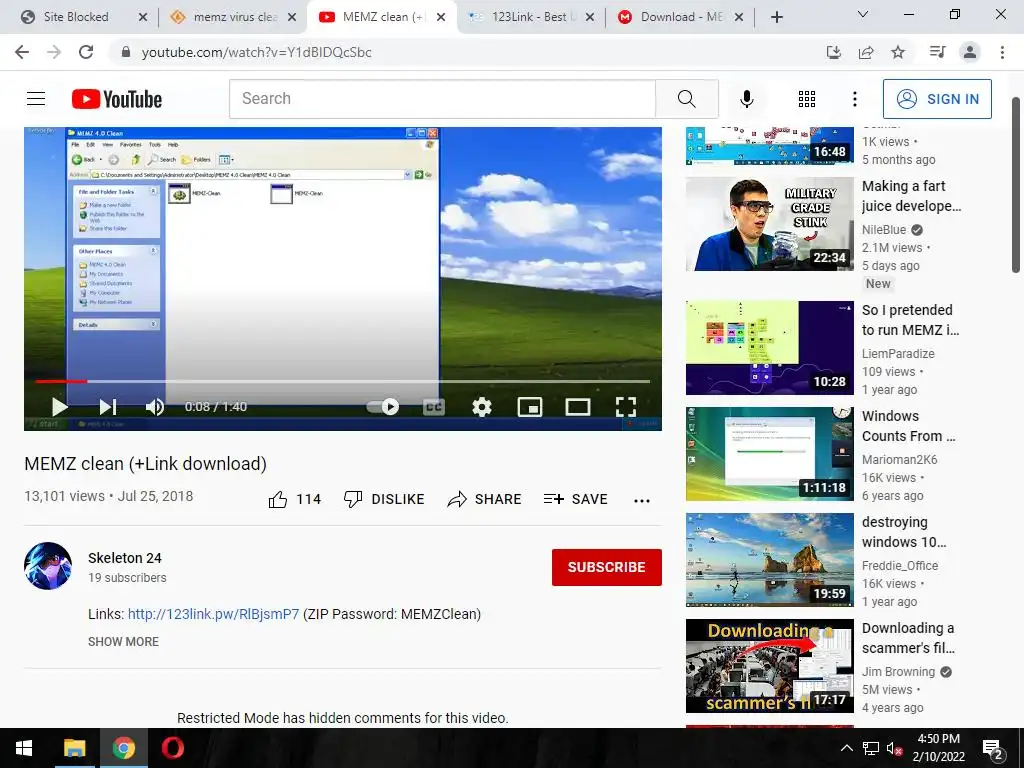This screenshot has width=1024, height=768.
Task: Open a new browser tab
Action: pyautogui.click(x=776, y=18)
